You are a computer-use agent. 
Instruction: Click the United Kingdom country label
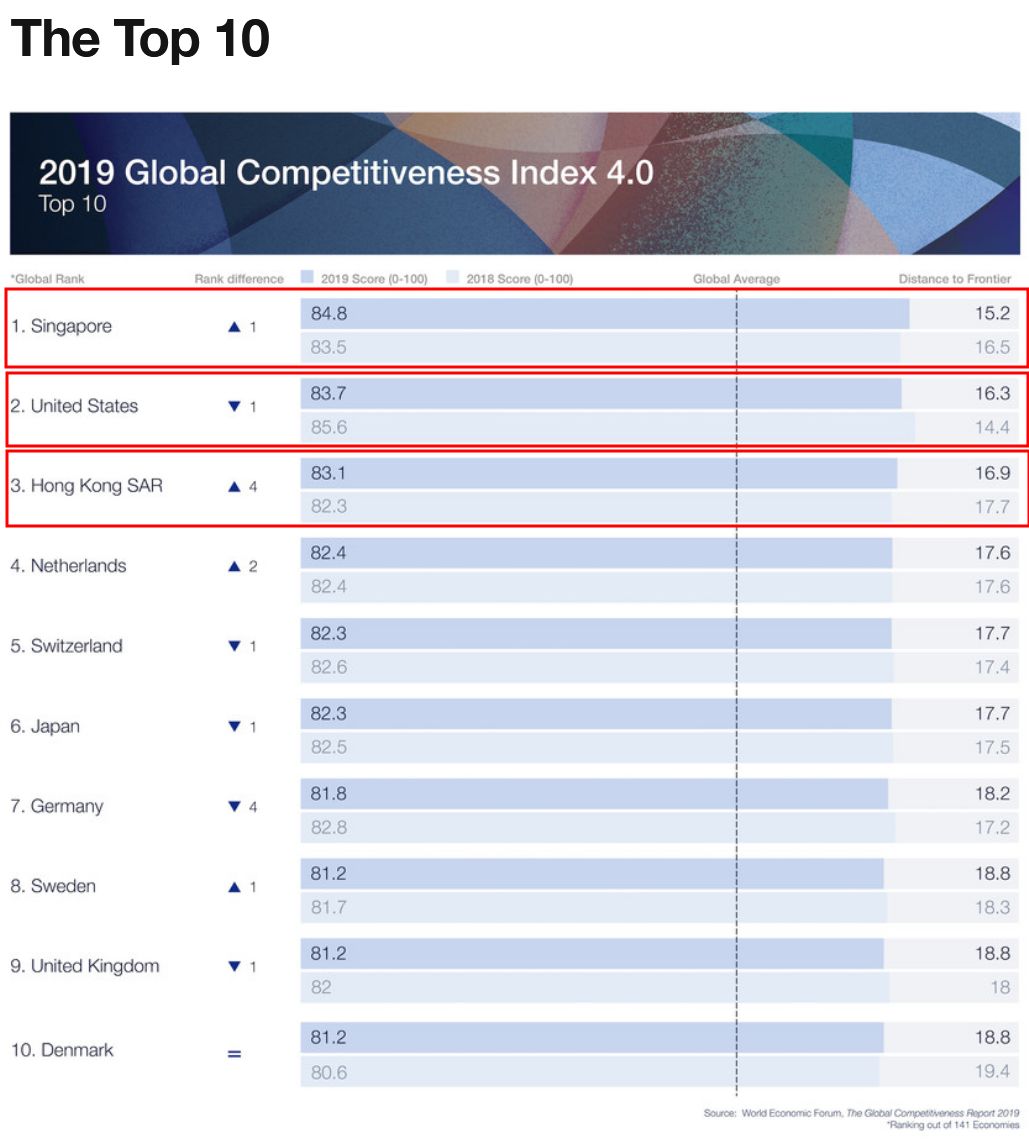point(84,966)
